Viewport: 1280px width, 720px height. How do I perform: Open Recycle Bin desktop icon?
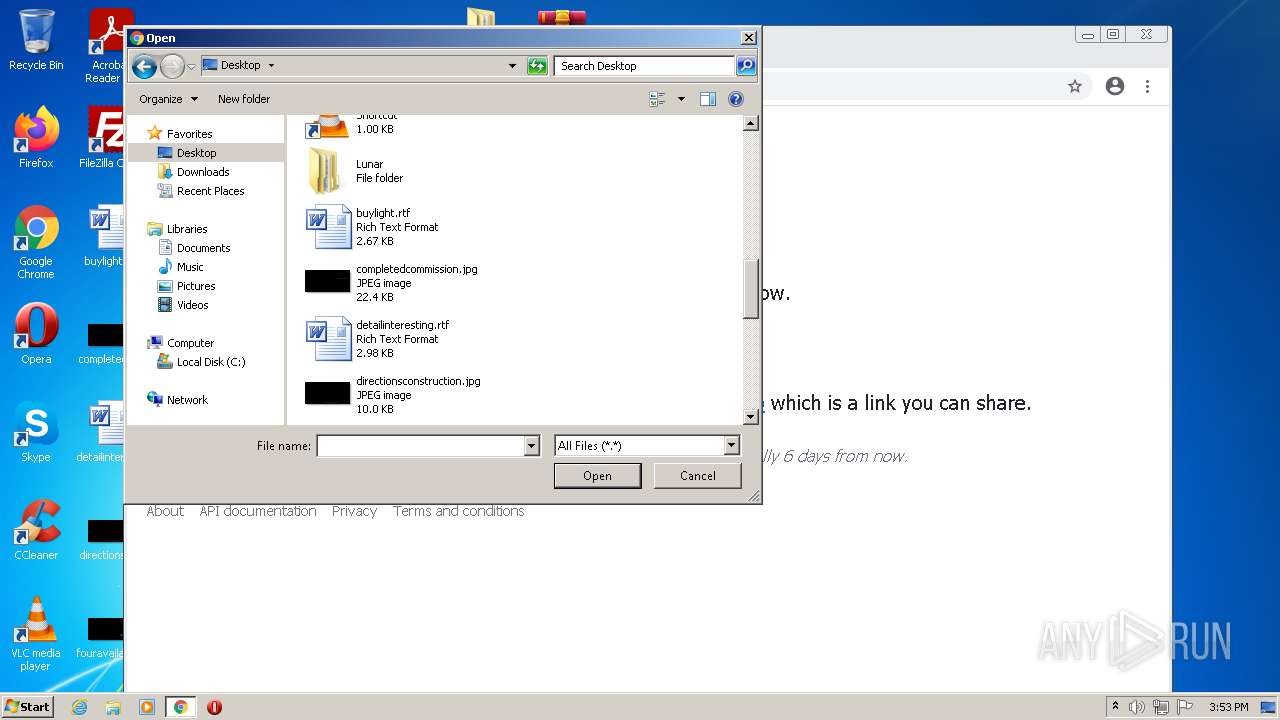pyautogui.click(x=36, y=40)
